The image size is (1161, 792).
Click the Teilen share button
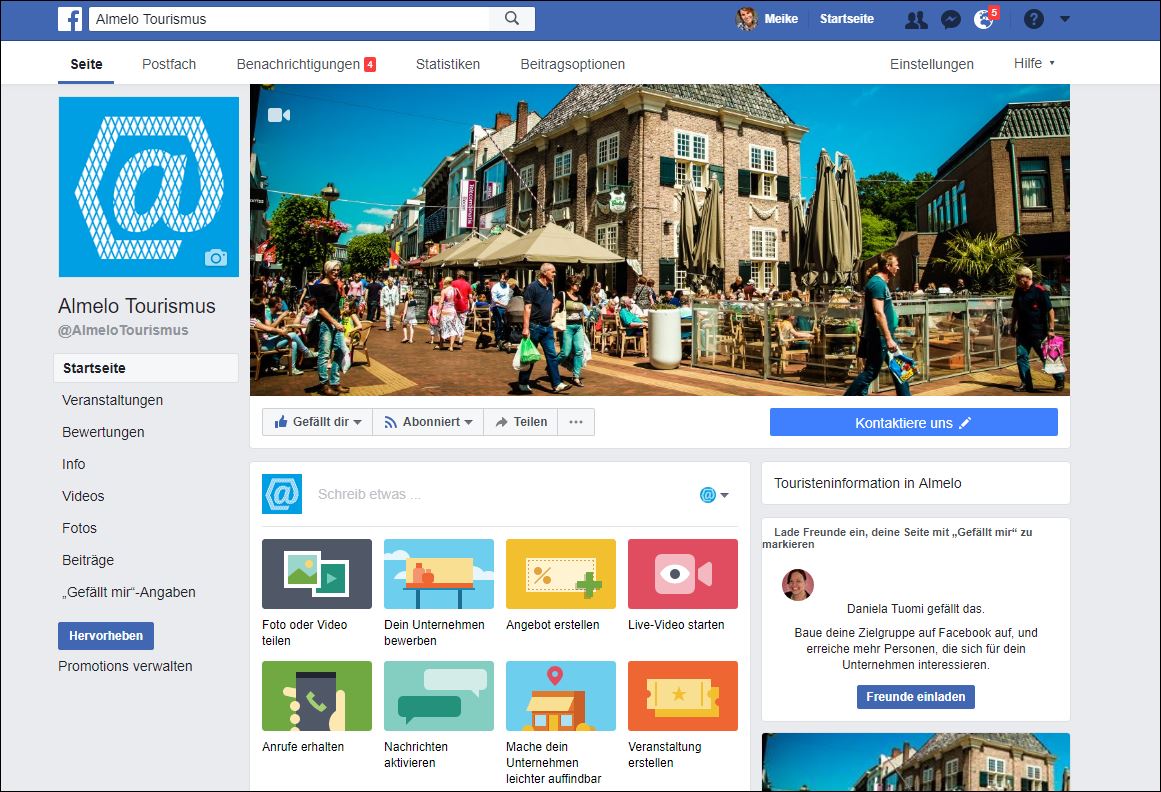point(521,422)
